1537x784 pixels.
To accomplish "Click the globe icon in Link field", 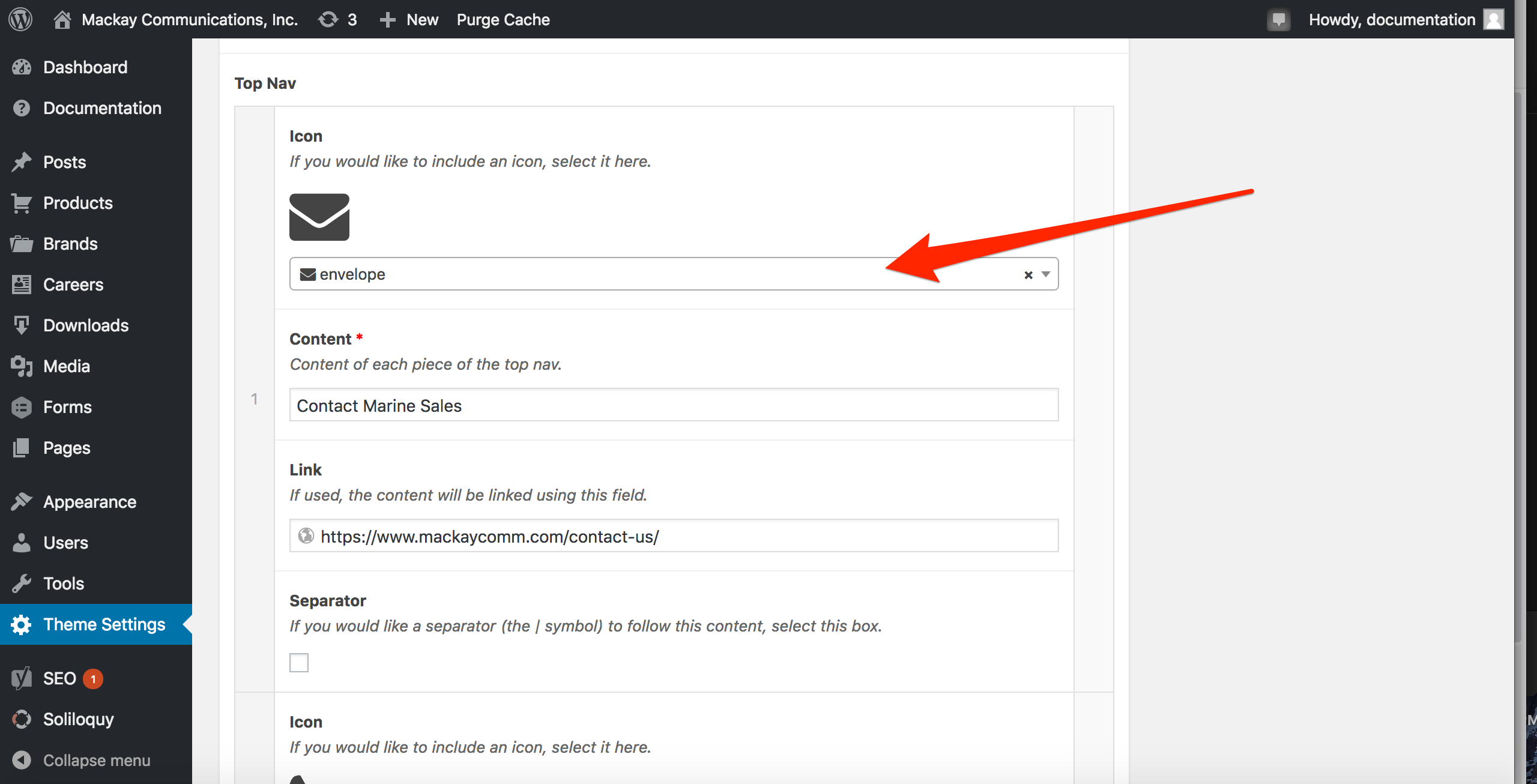I will tap(306, 535).
